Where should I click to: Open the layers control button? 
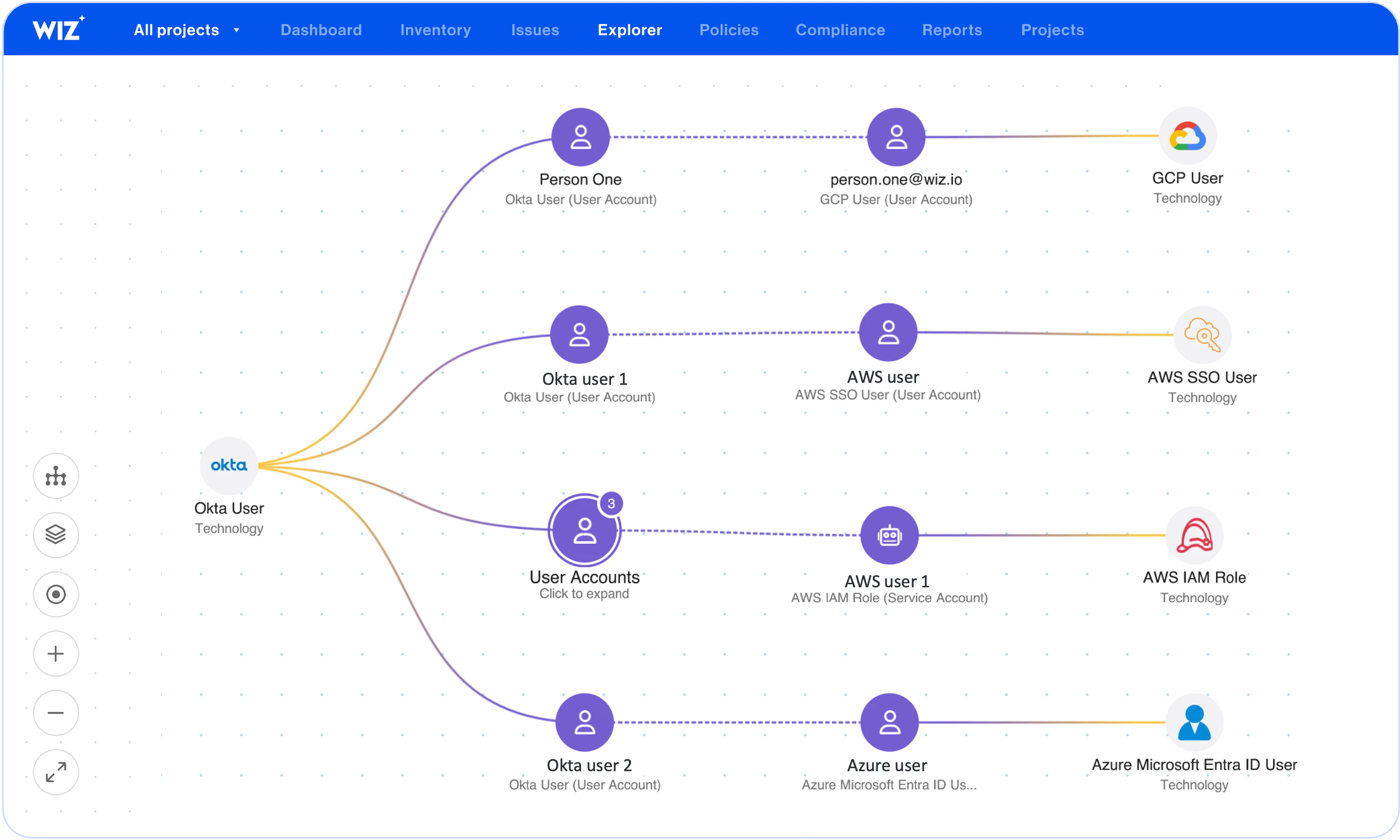pyautogui.click(x=55, y=535)
